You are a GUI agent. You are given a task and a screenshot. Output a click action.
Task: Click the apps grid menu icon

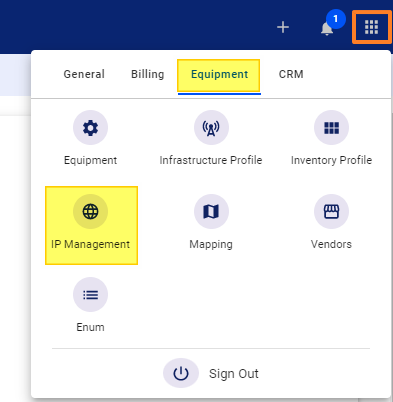coord(371,27)
